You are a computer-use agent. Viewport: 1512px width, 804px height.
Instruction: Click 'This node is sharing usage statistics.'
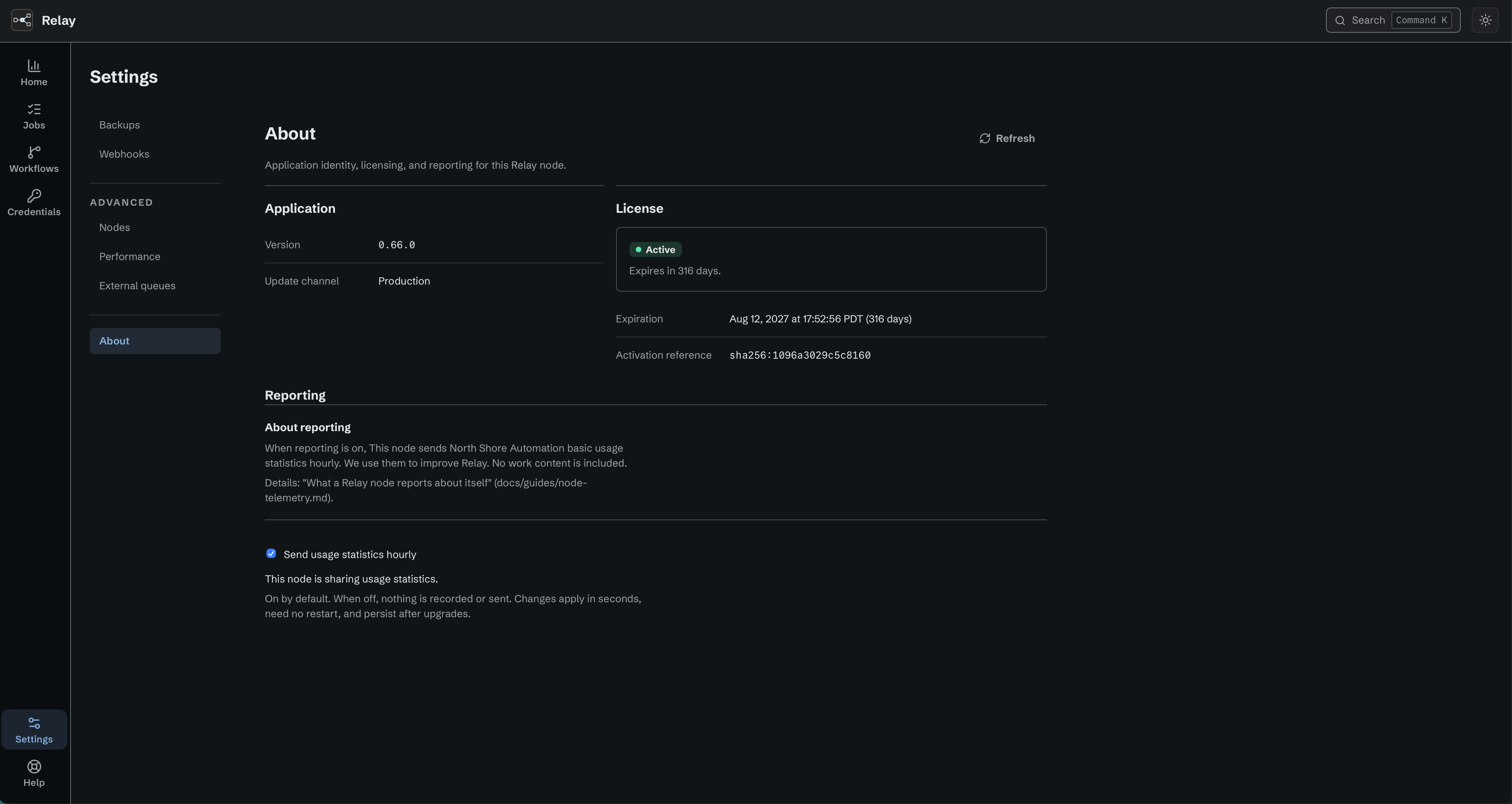click(x=351, y=579)
